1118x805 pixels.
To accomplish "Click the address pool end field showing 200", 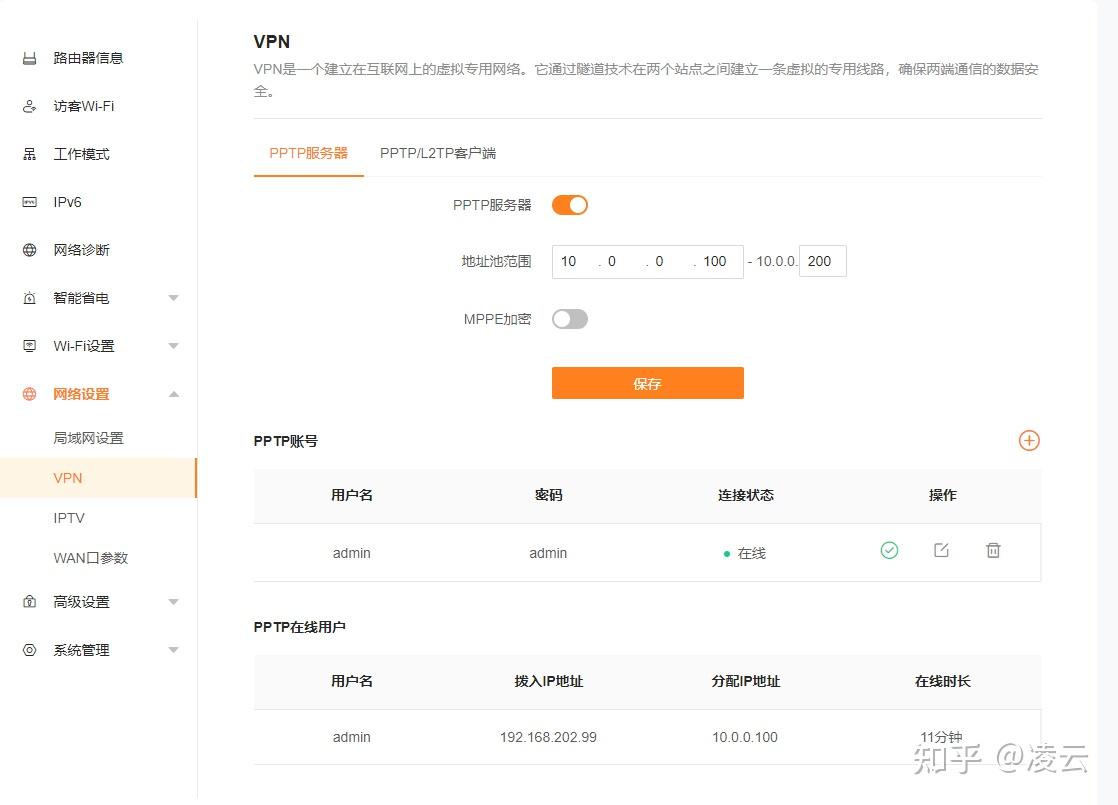I will pos(822,260).
